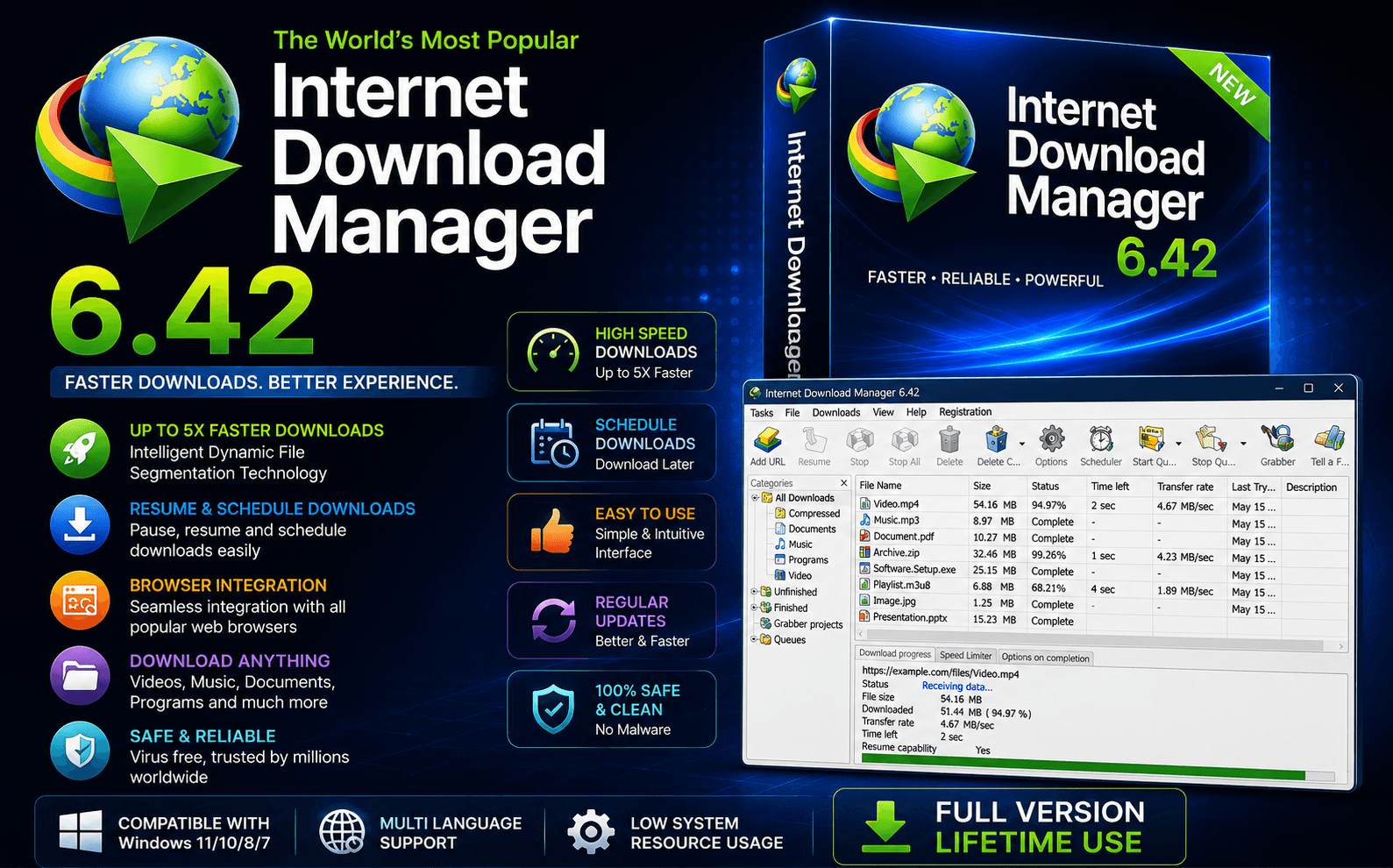Open Options via the gear icon
The height and width of the screenshot is (868, 1393).
[1051, 439]
